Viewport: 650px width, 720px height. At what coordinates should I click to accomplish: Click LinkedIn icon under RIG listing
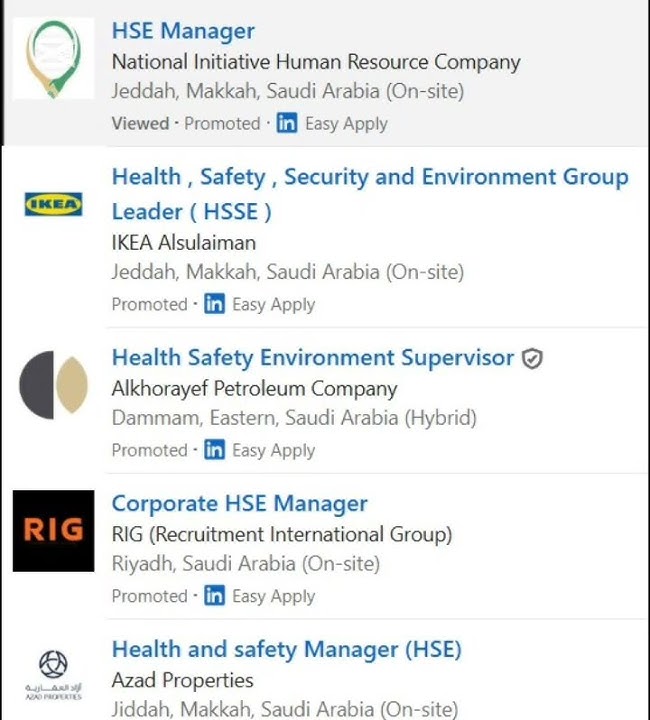click(x=214, y=596)
